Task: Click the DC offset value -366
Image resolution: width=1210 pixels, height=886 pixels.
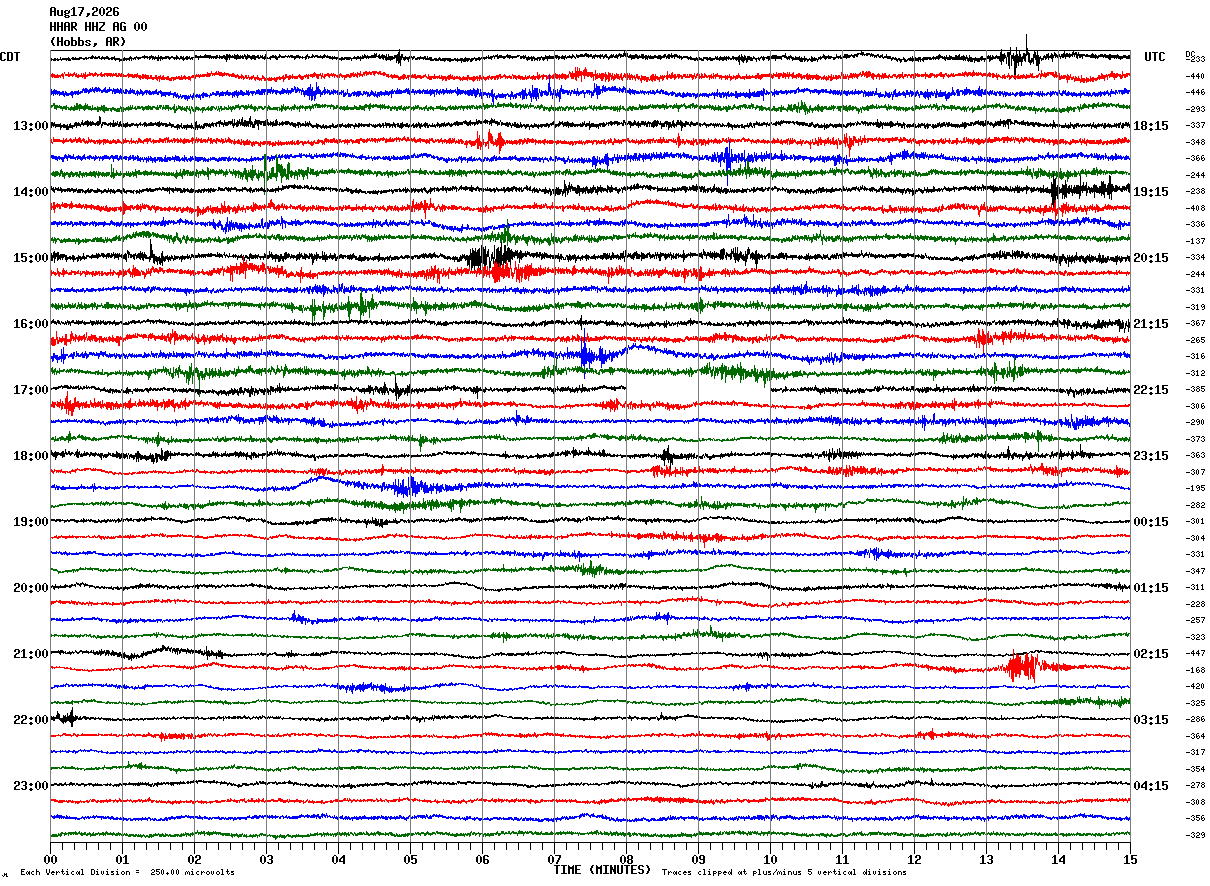Action: tap(1195, 158)
